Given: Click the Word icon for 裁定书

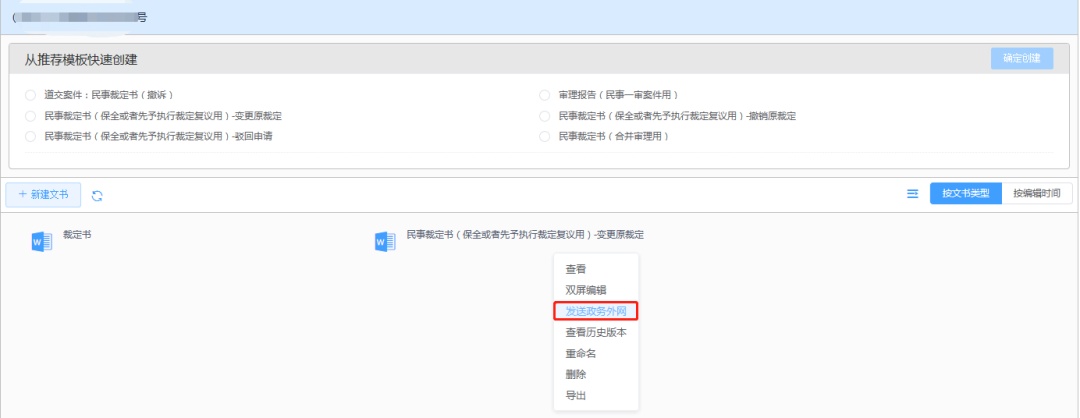Looking at the screenshot, I should click(x=42, y=241).
